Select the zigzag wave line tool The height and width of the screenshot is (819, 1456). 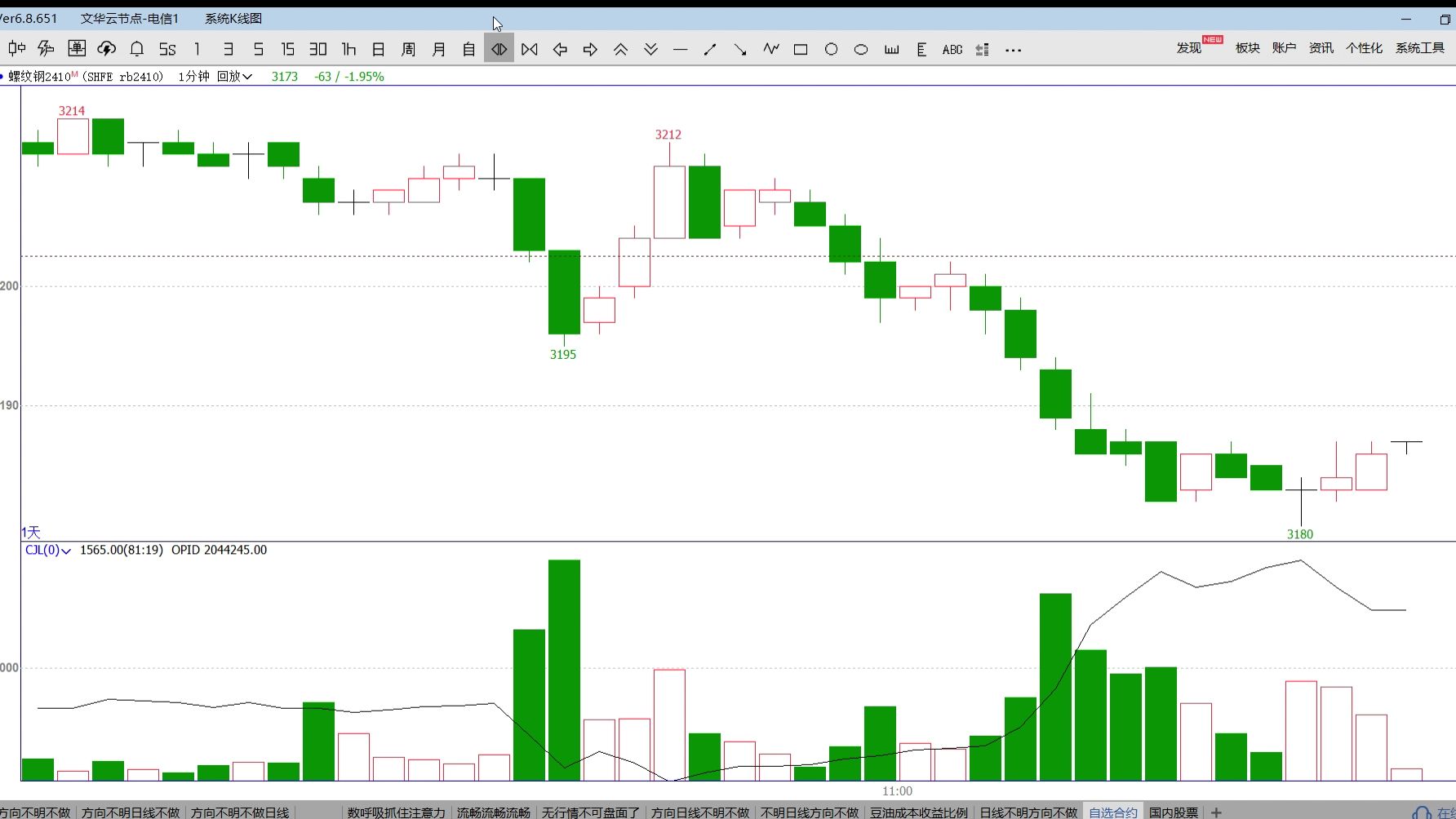(770, 49)
